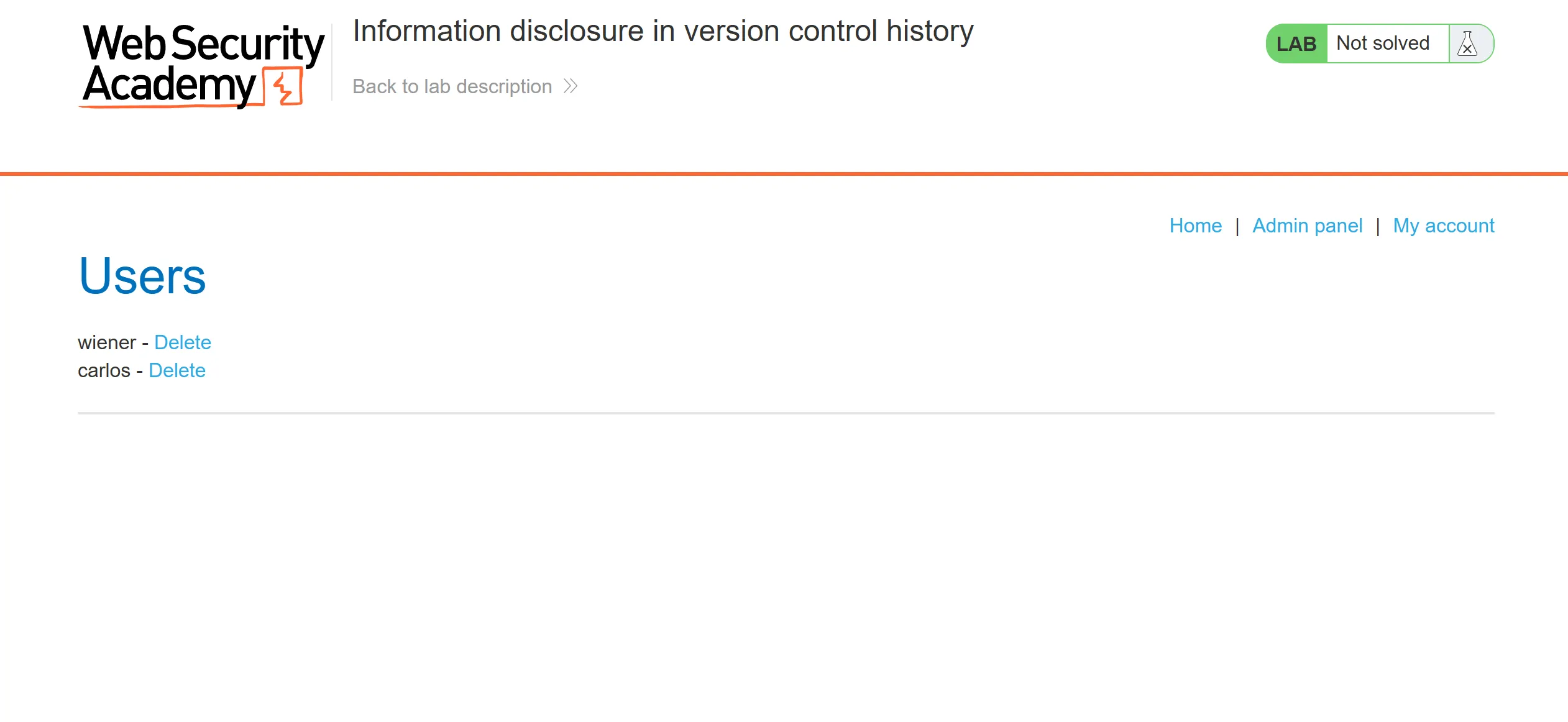Navigate to My account

pos(1443,226)
